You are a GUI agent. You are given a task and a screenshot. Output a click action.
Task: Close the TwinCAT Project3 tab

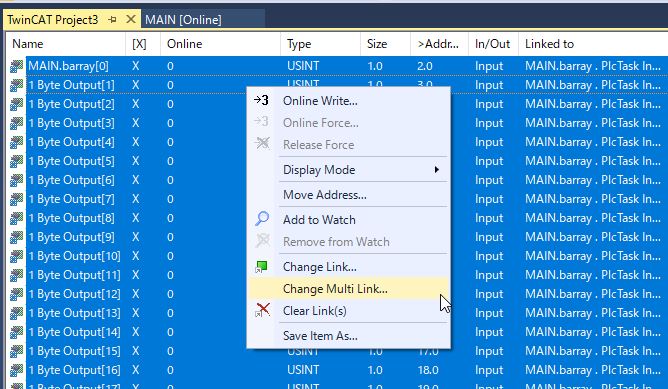pyautogui.click(x=131, y=19)
